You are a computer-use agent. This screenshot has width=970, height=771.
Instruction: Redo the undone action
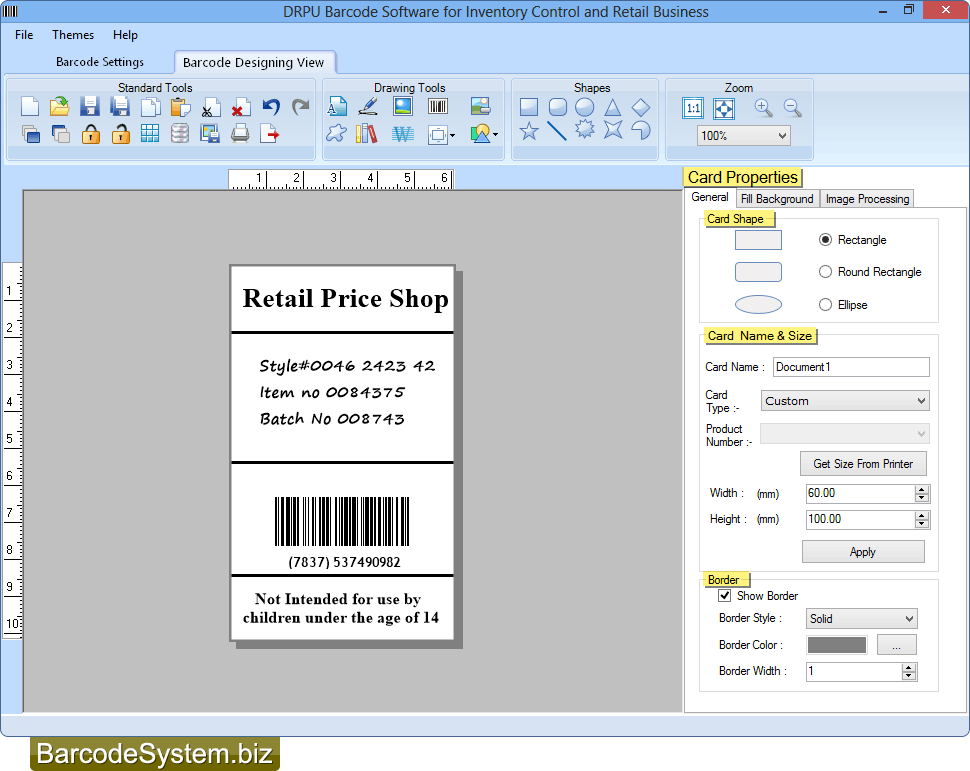[x=301, y=106]
